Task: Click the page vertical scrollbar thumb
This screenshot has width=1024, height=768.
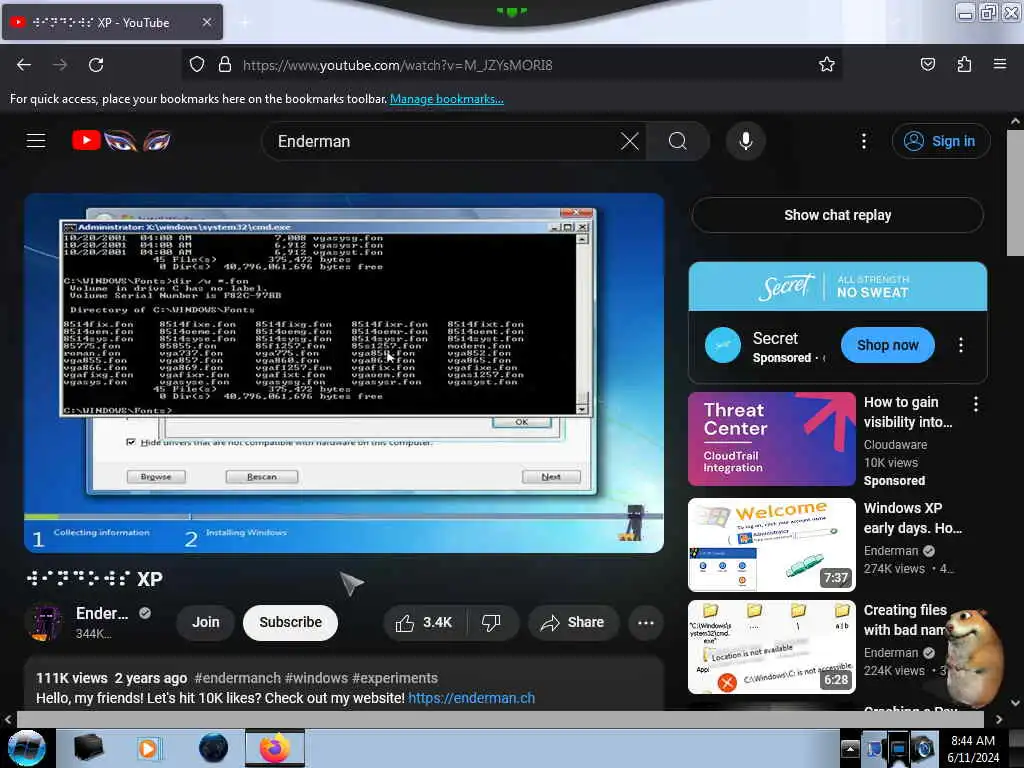Action: pyautogui.click(x=1015, y=193)
